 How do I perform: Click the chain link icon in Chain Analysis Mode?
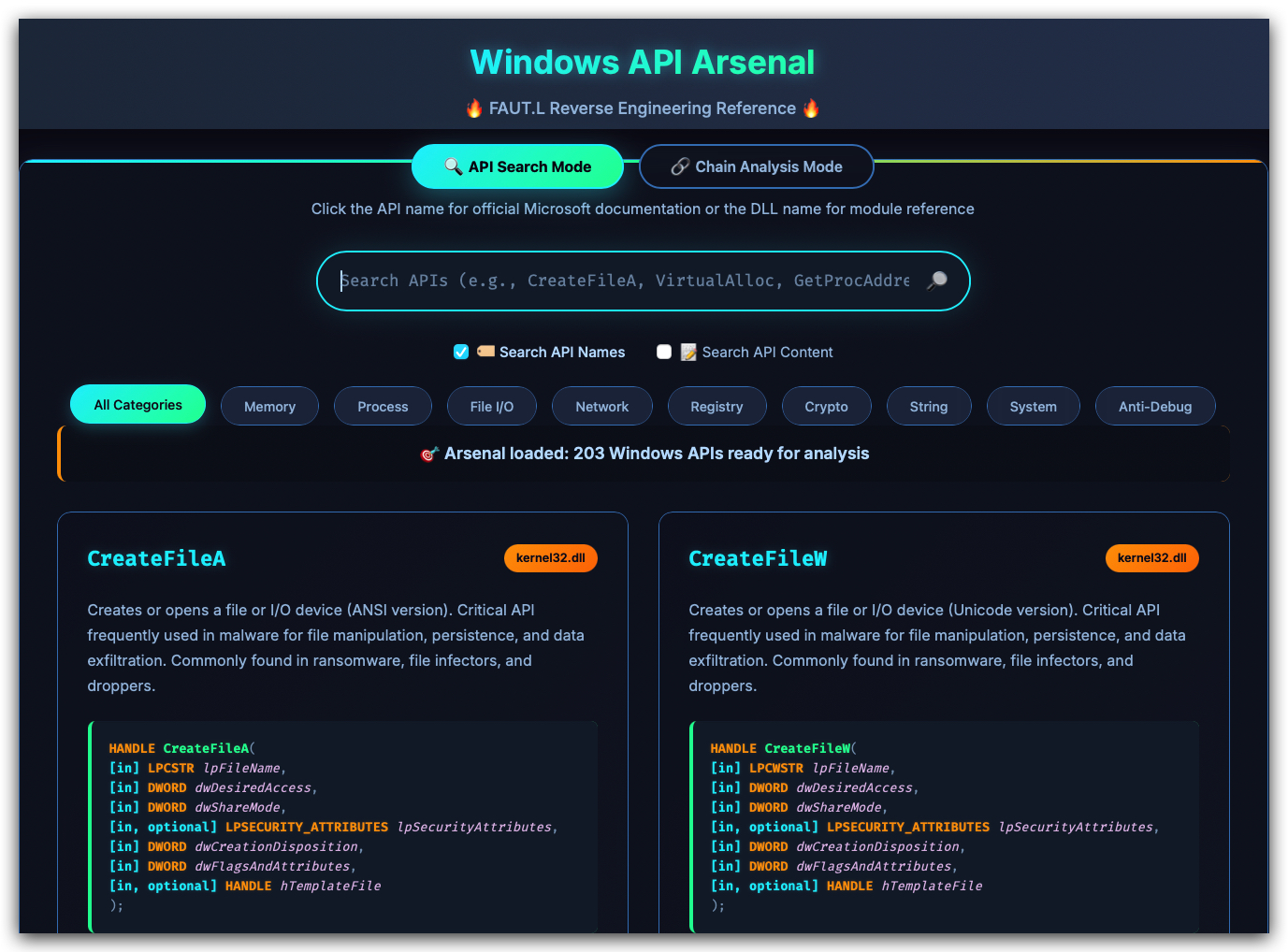680,166
